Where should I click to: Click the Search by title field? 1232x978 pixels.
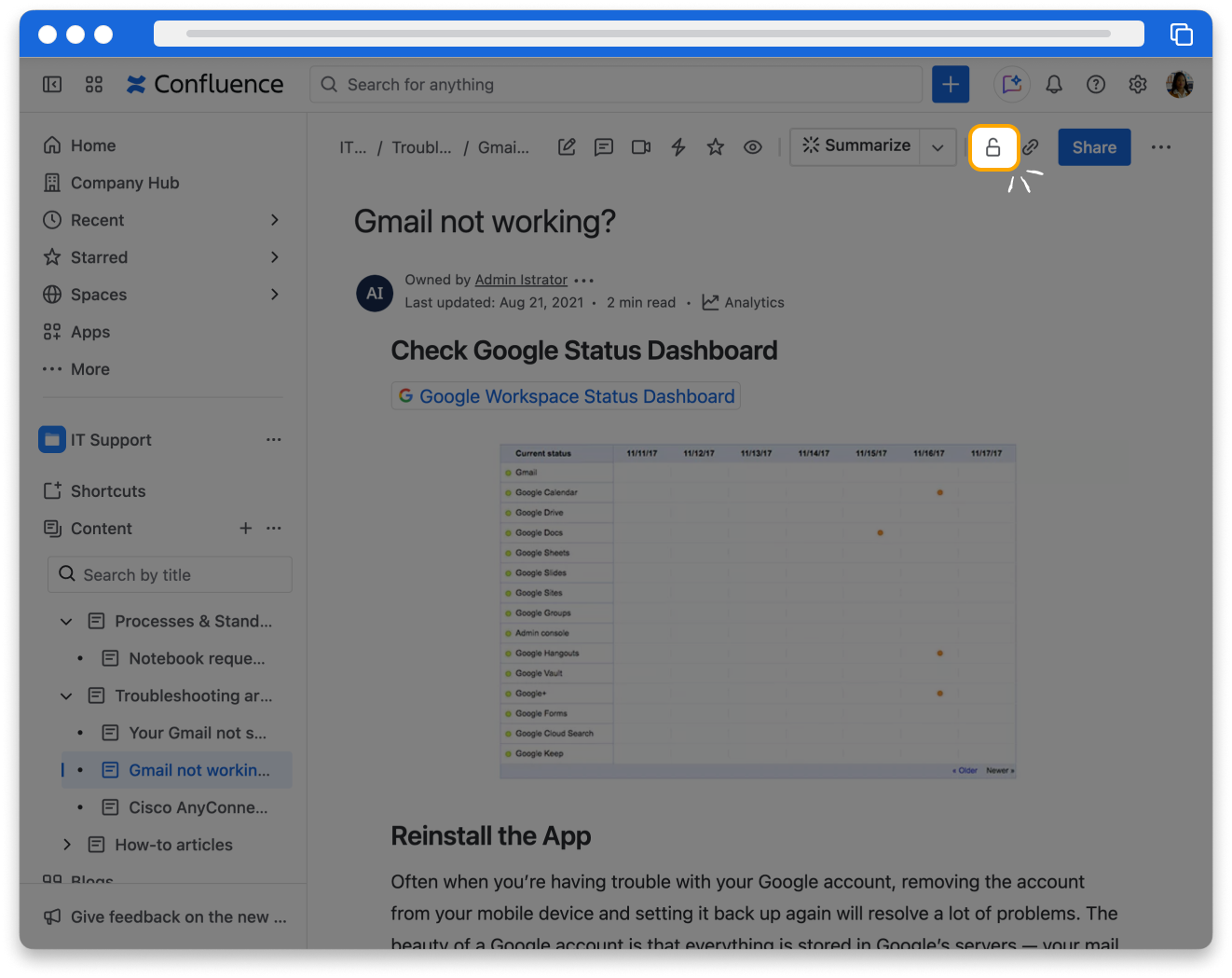click(x=170, y=574)
